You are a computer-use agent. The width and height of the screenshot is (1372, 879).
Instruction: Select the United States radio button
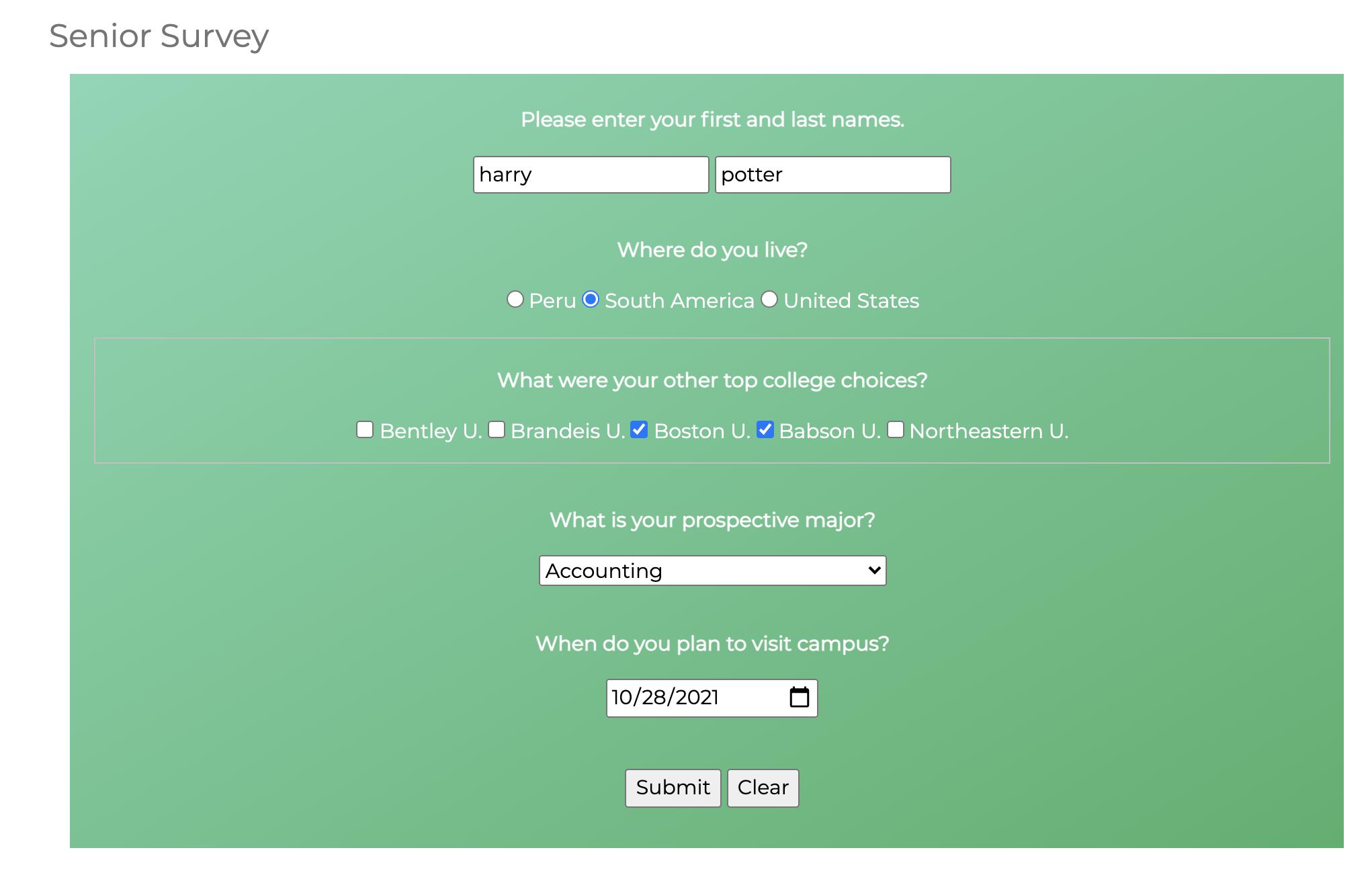pos(770,300)
